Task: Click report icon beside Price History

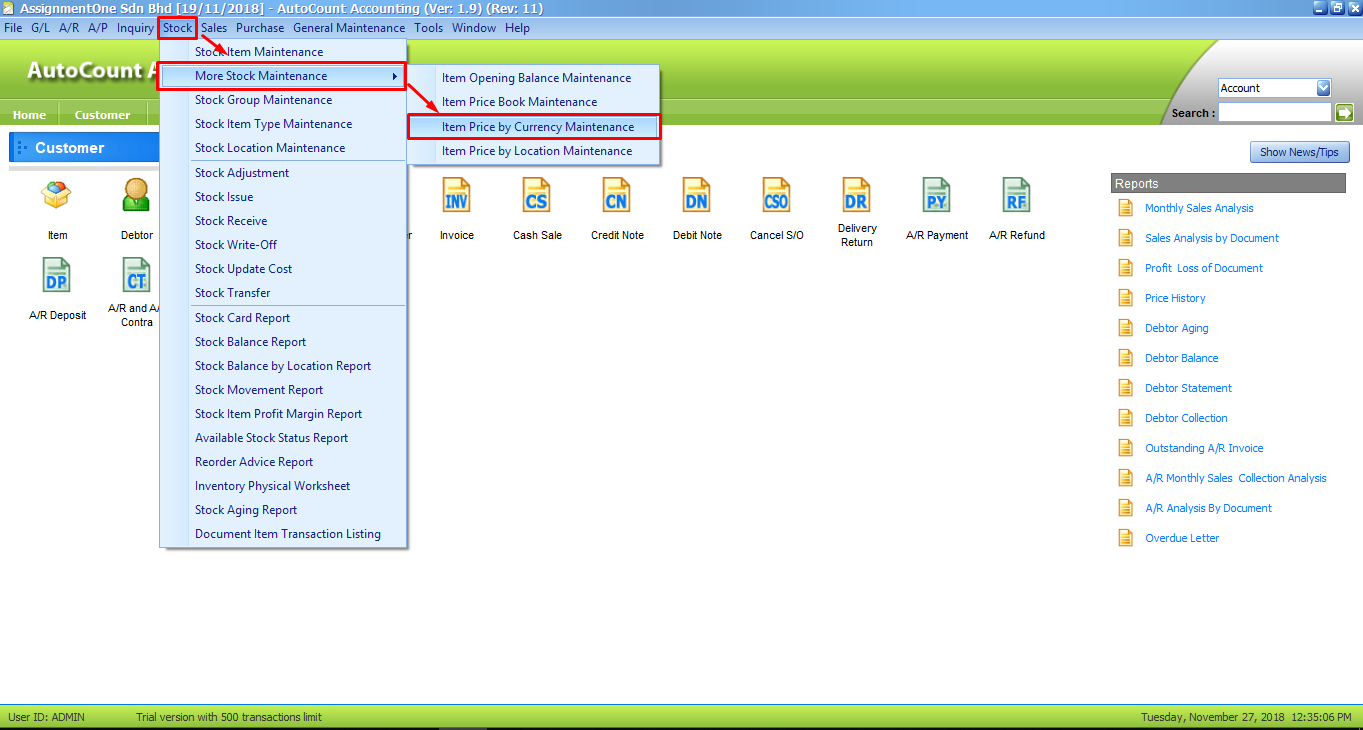Action: [1125, 298]
